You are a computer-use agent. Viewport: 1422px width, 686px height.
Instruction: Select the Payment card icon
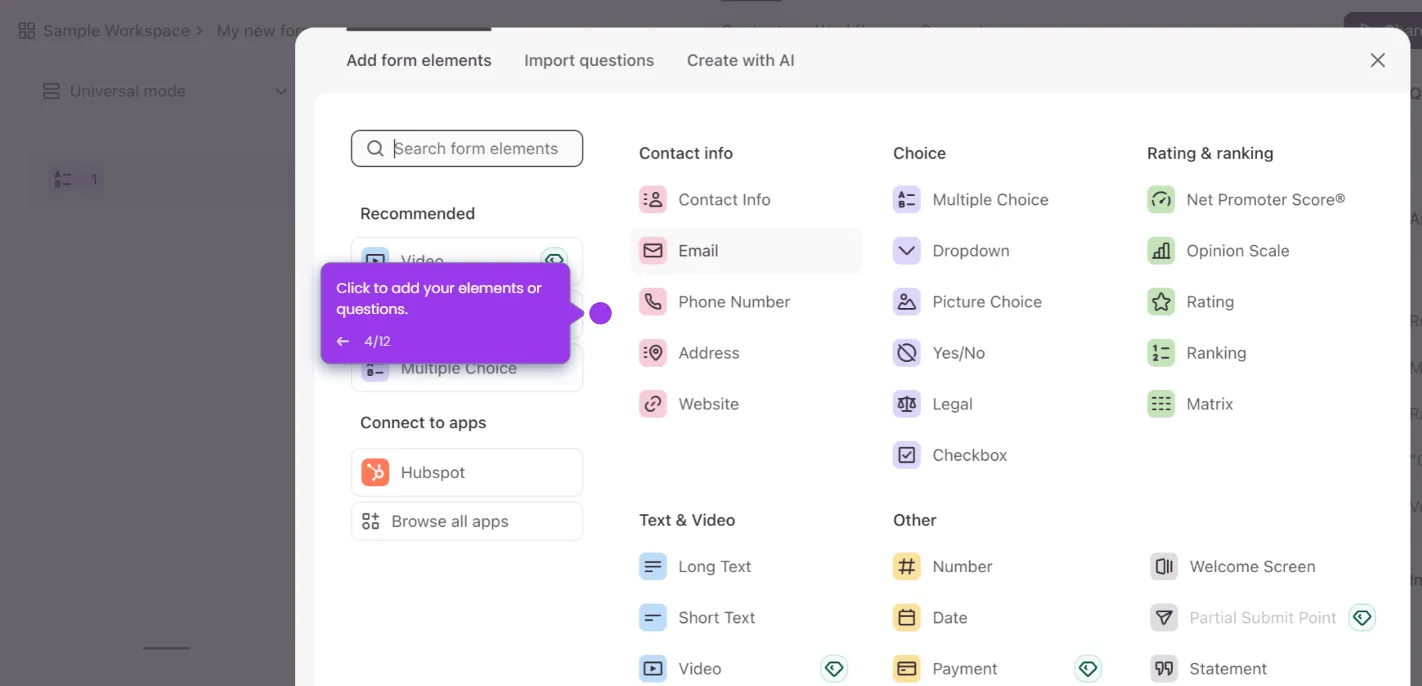pyautogui.click(x=907, y=668)
